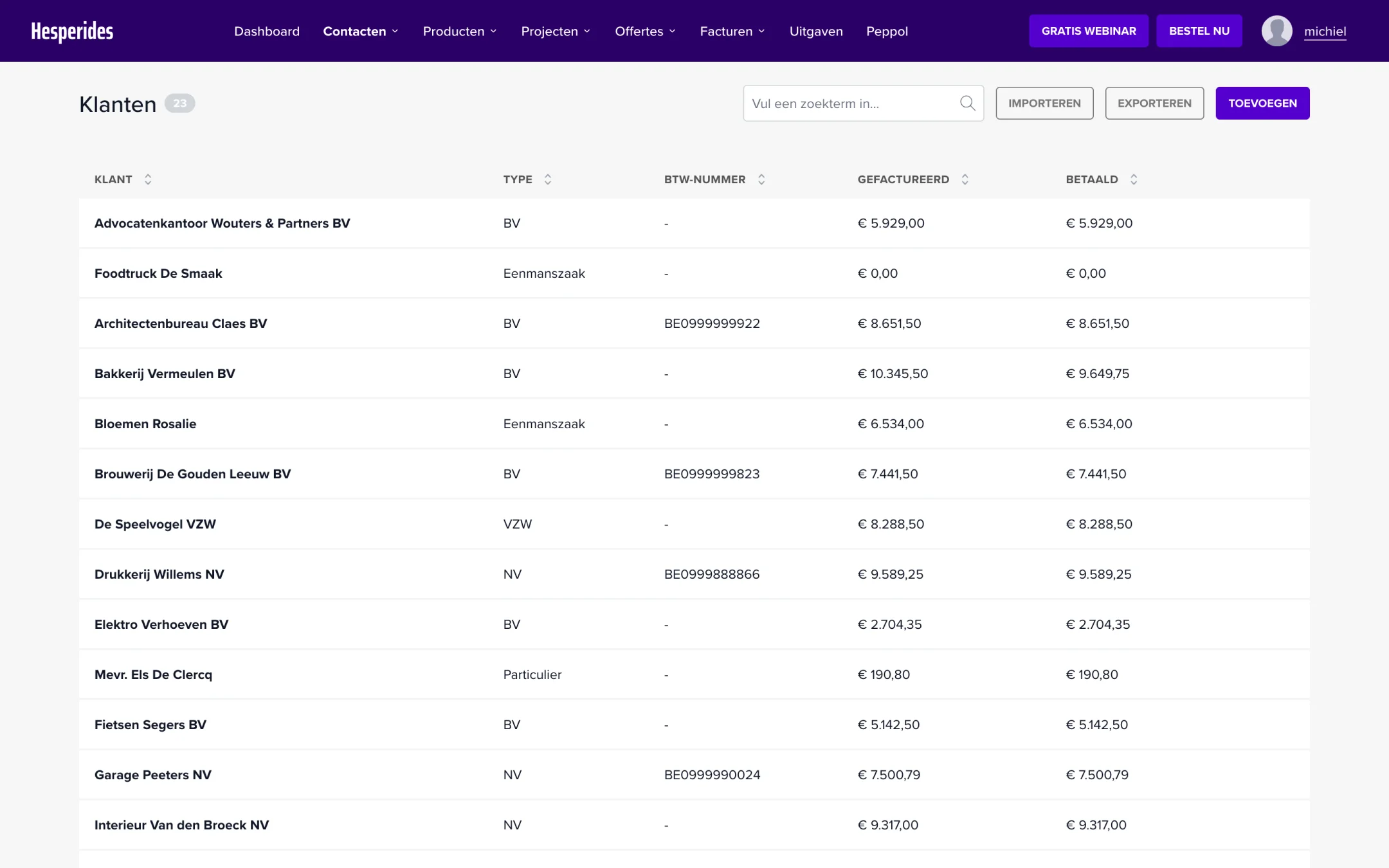Expand the Offertes dropdown menu

pyautogui.click(x=645, y=31)
